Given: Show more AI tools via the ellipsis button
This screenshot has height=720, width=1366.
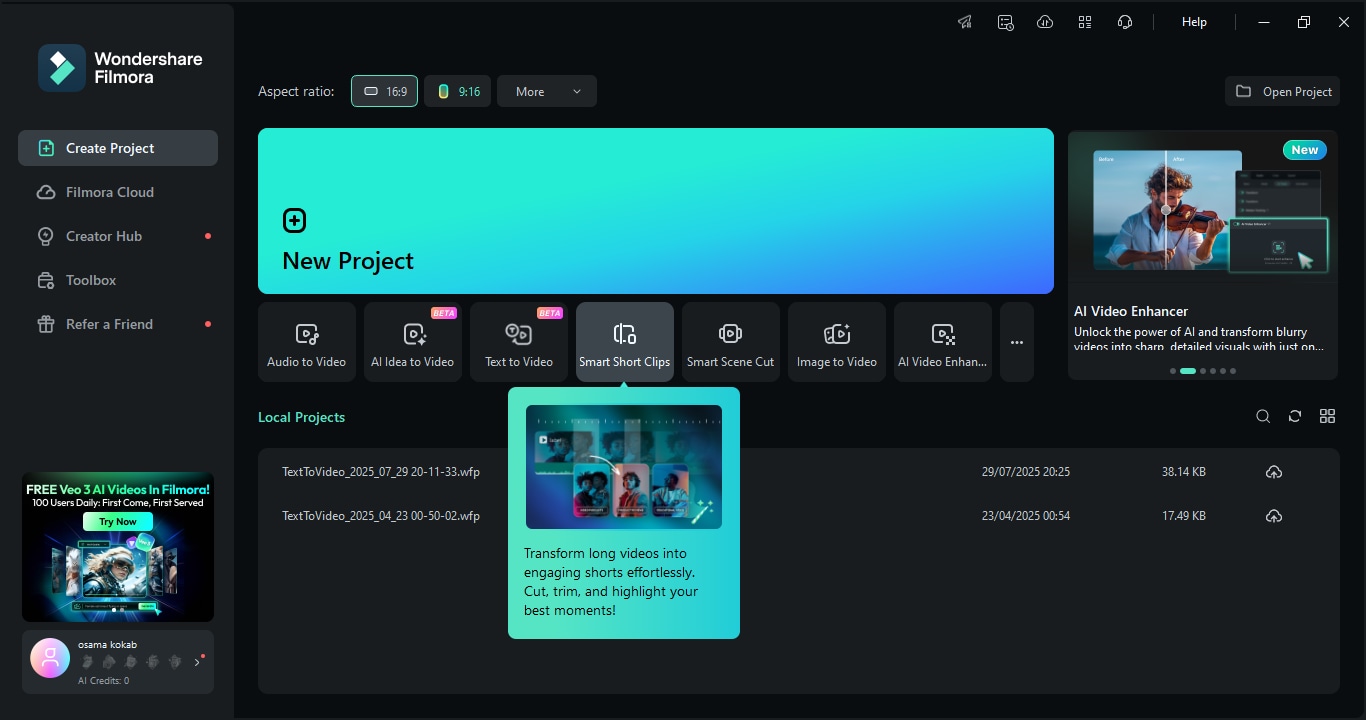Looking at the screenshot, I should [x=1017, y=342].
